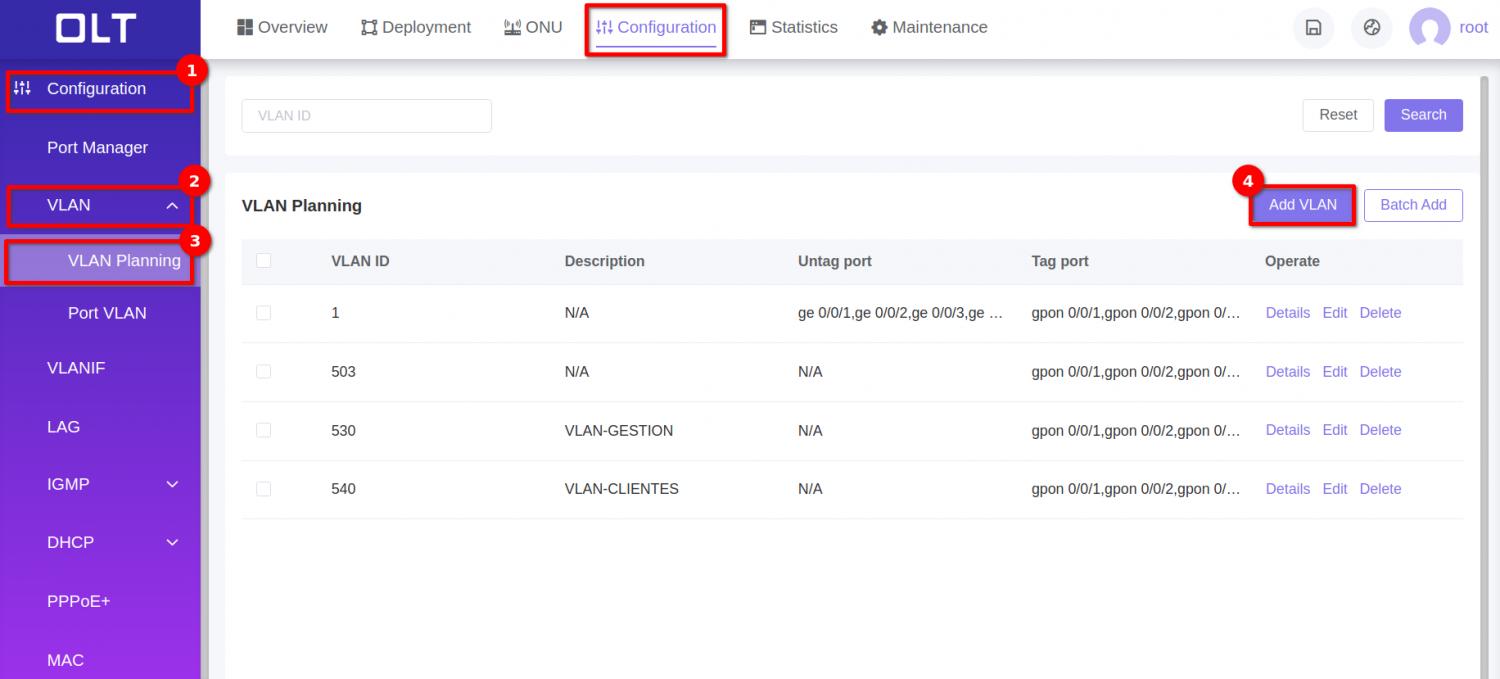This screenshot has width=1500, height=679.
Task: Click the ONU router icon
Action: pos(512,27)
